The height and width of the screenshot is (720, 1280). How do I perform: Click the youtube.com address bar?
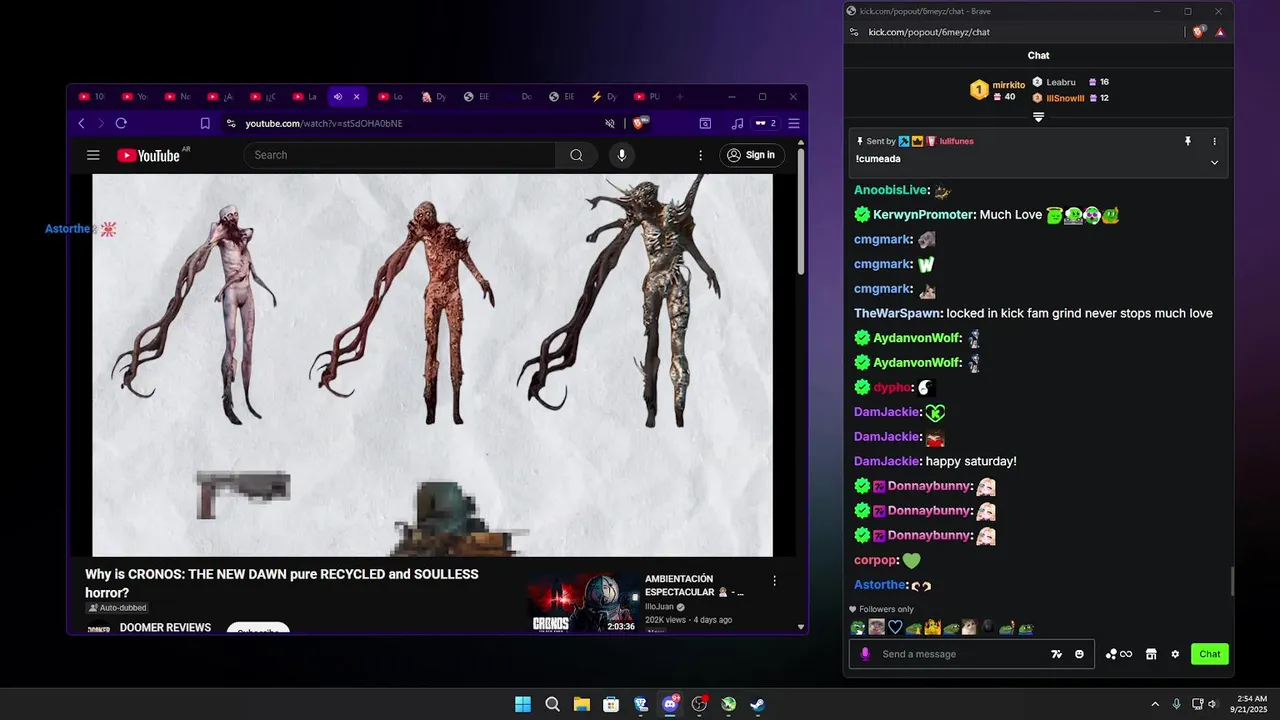point(420,123)
